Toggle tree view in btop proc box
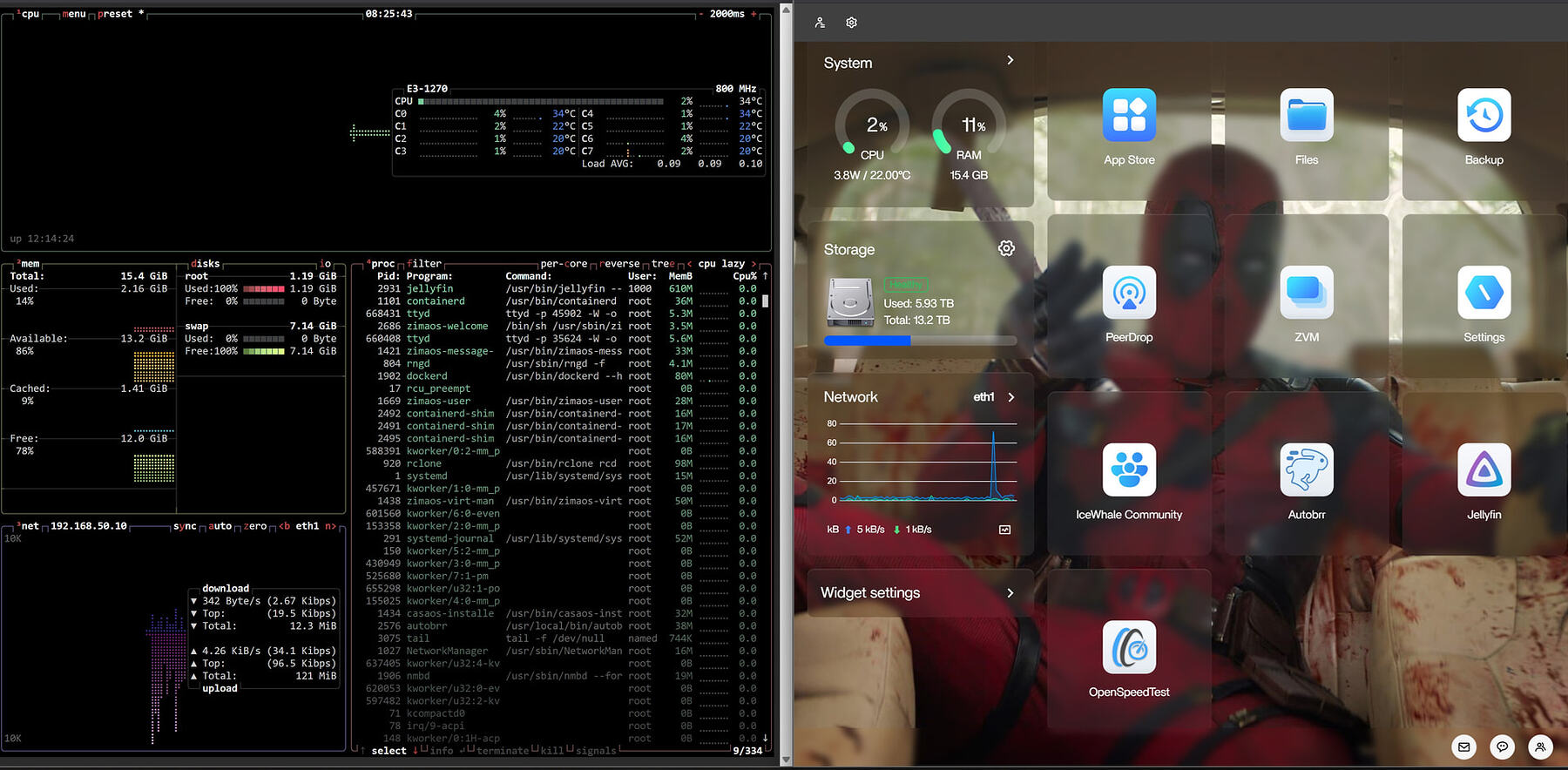Screen dimensions: 1568x770 click(x=663, y=264)
